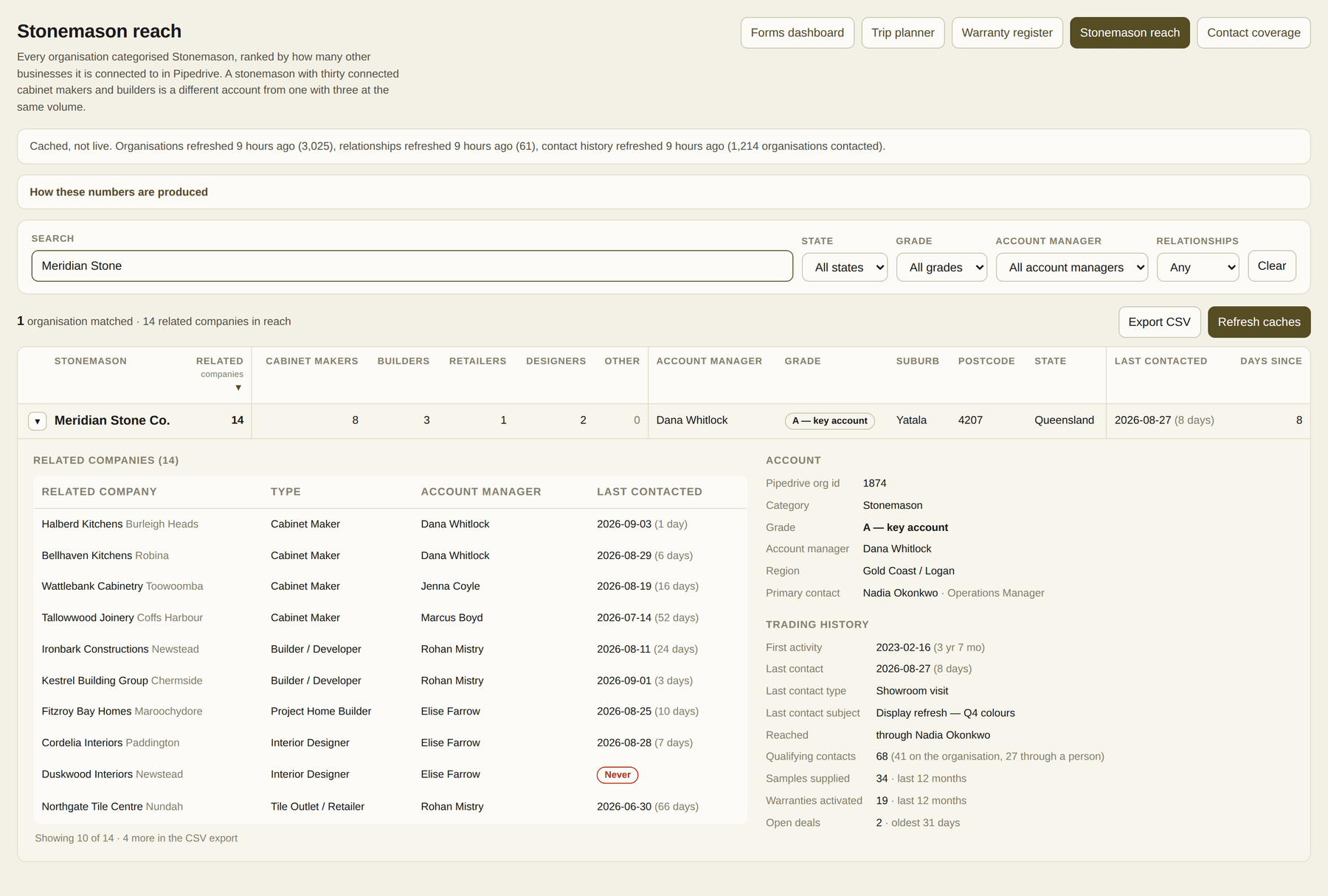Click the Meridian Stone Co. name
Screen dimensions: 1328x896
(112, 420)
